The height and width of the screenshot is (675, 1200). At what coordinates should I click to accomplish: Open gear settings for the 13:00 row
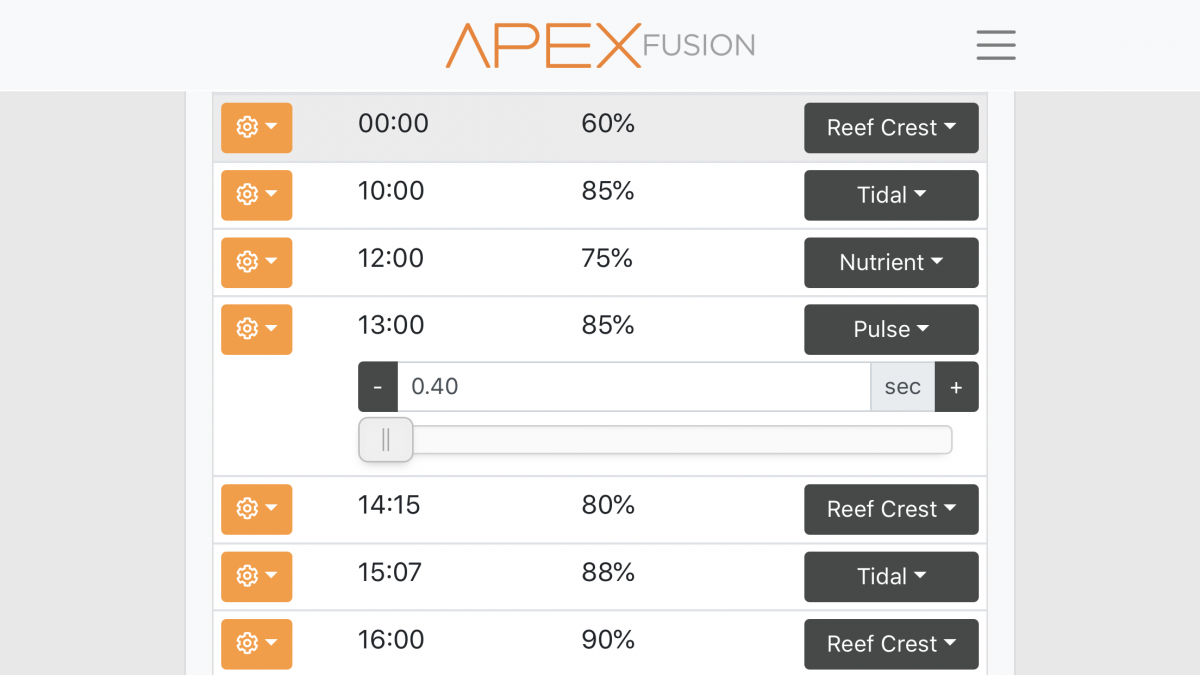tap(256, 329)
